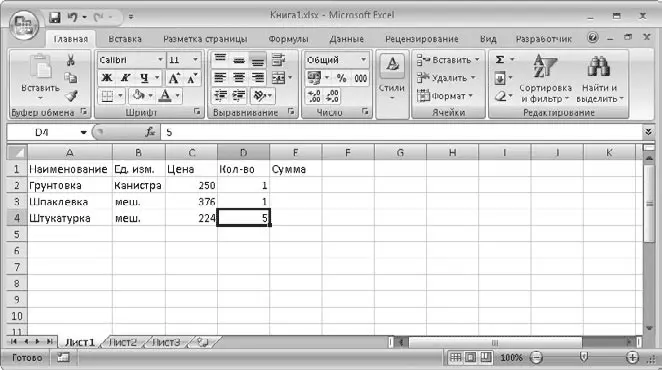This screenshot has height=370, width=662.
Task: Open the Calibri font name dropdown
Action: (160, 60)
